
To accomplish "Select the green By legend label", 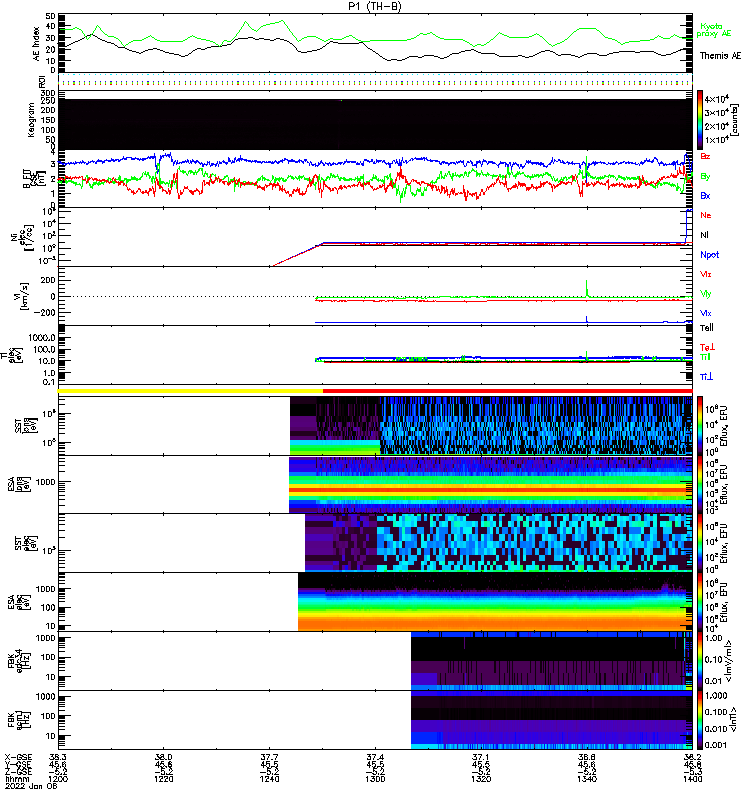I will point(706,176).
